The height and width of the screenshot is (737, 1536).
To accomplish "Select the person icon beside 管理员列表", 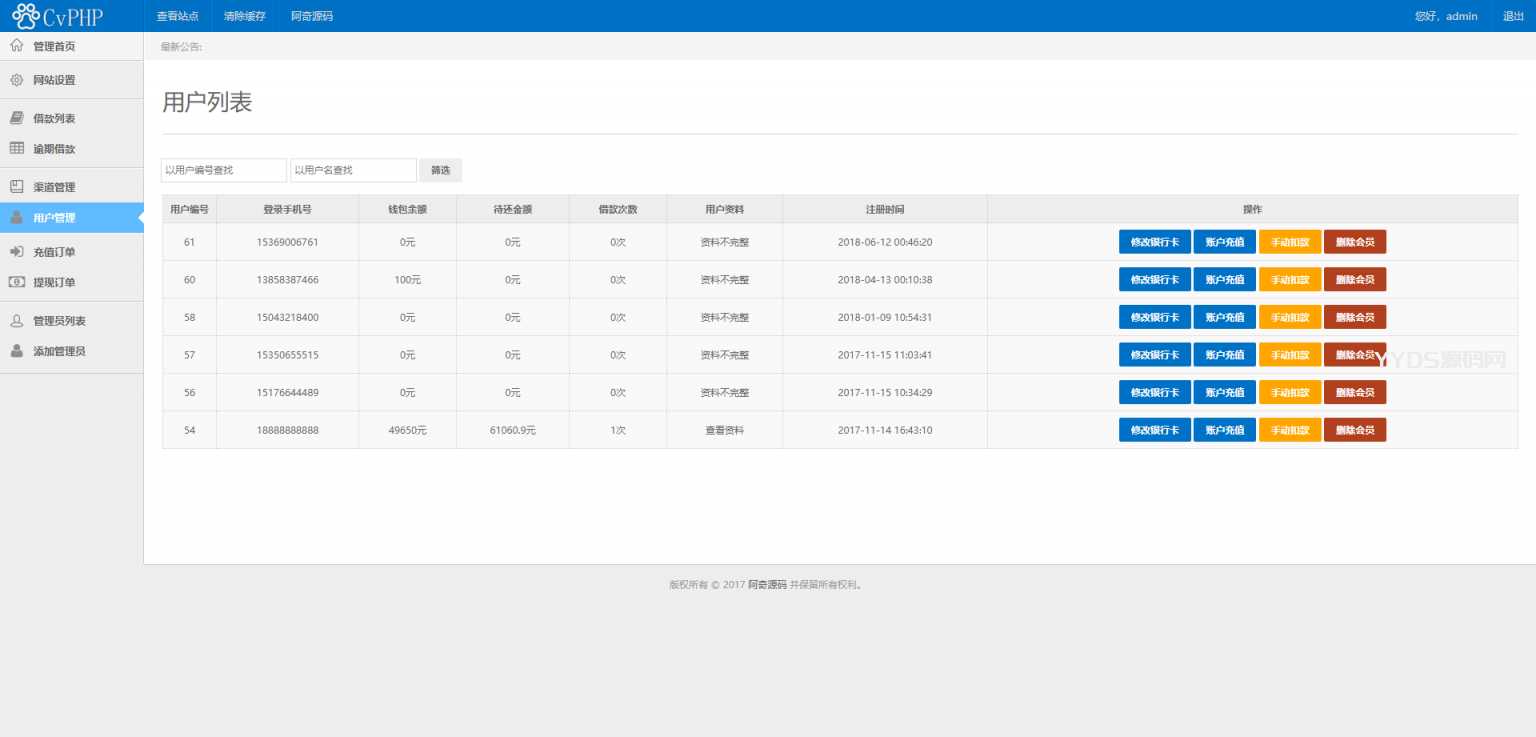I will pyautogui.click(x=16, y=320).
